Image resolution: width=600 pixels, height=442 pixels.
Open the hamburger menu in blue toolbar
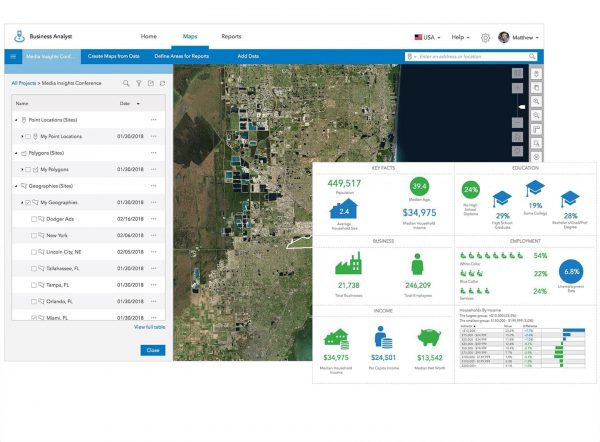[13, 57]
